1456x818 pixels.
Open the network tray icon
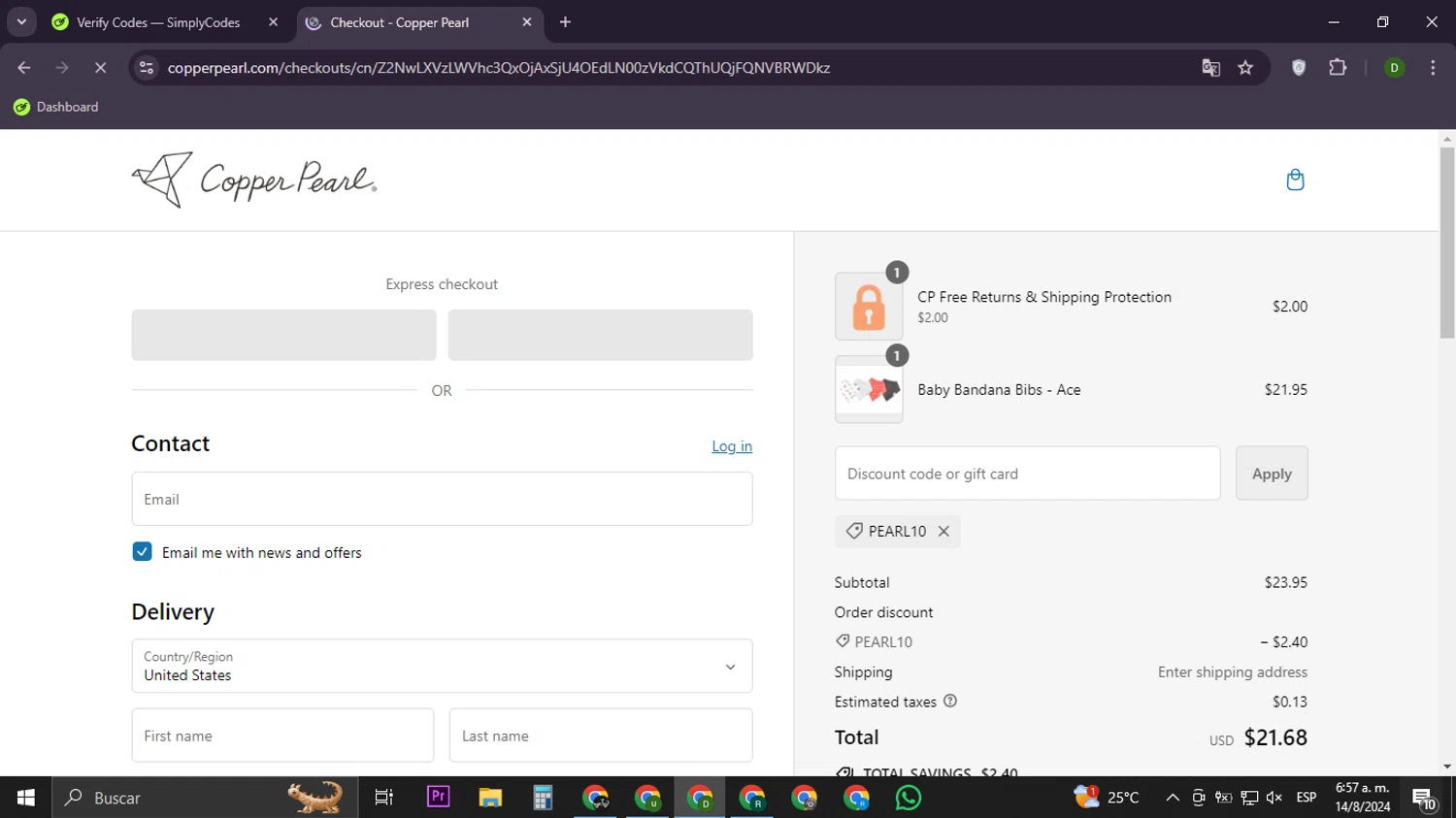point(1249,798)
